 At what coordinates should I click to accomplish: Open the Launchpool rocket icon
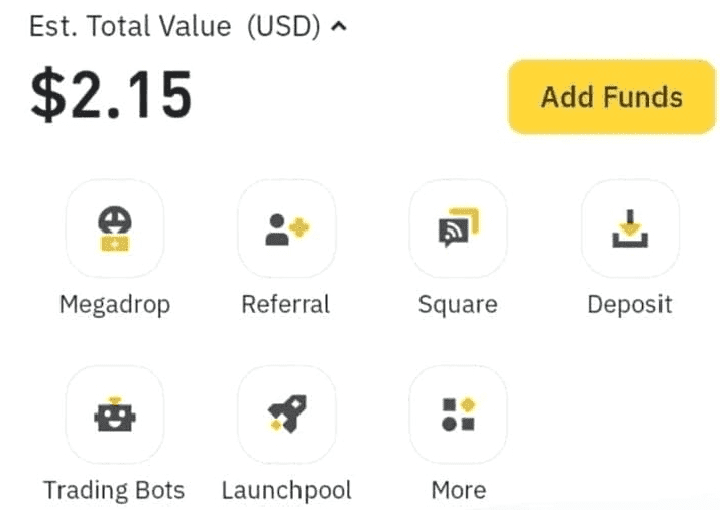(x=286, y=414)
